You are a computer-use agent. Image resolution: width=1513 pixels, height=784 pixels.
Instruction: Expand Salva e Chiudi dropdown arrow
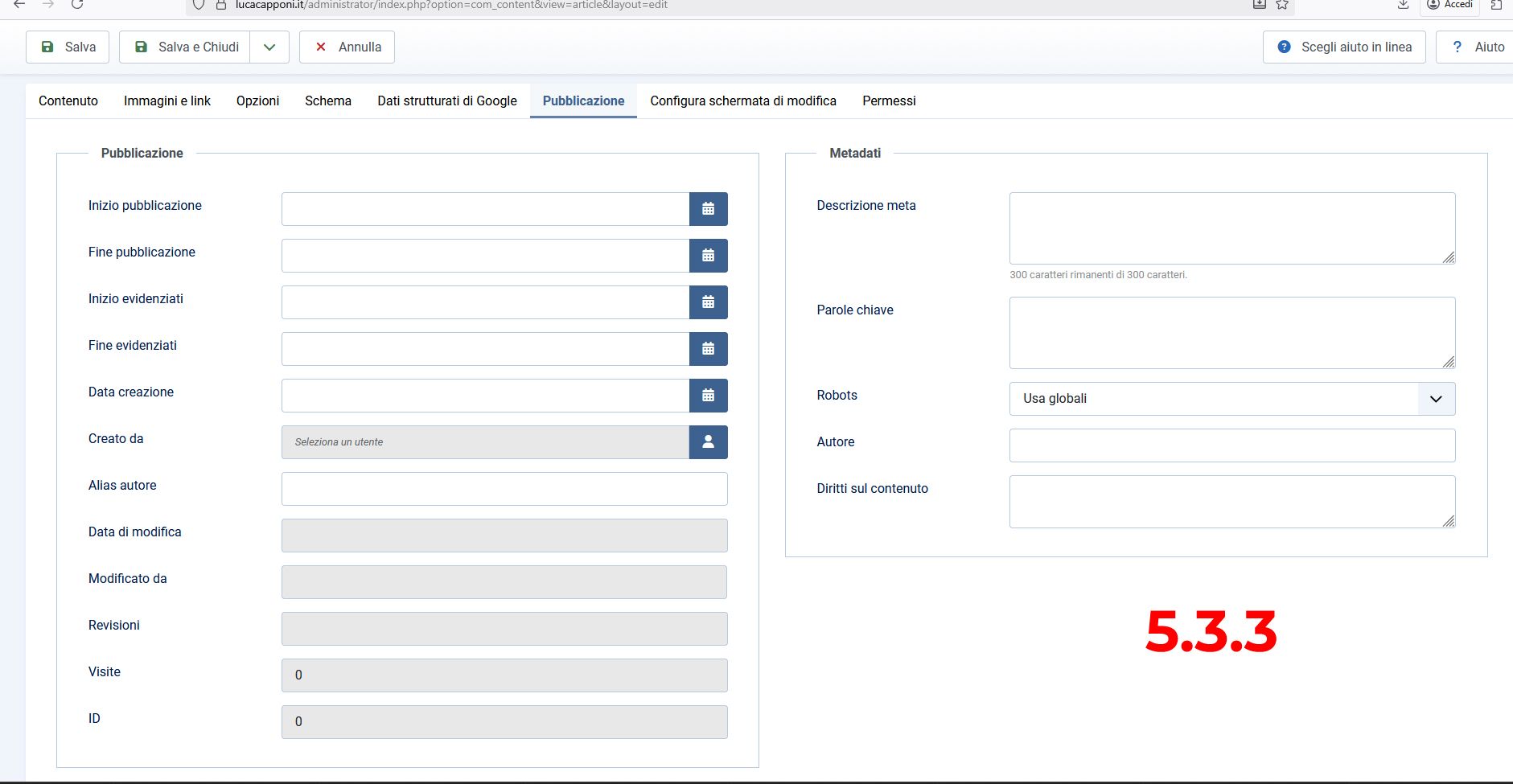coord(269,47)
